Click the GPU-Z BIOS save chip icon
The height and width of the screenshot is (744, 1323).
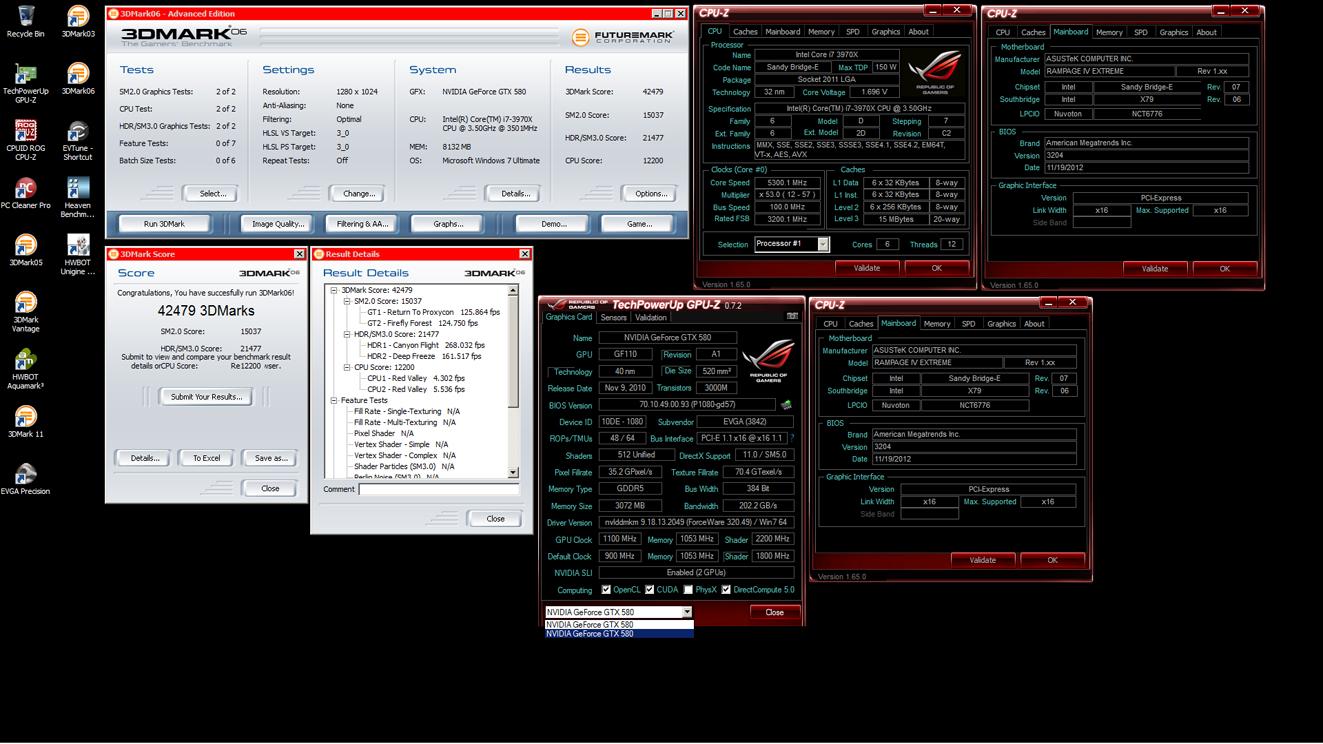click(x=786, y=405)
